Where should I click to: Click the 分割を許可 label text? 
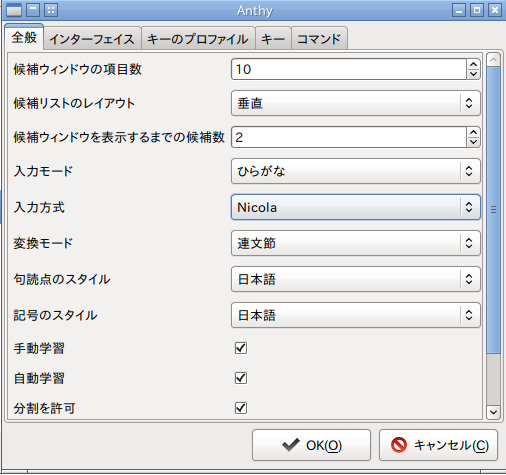[x=44, y=408]
